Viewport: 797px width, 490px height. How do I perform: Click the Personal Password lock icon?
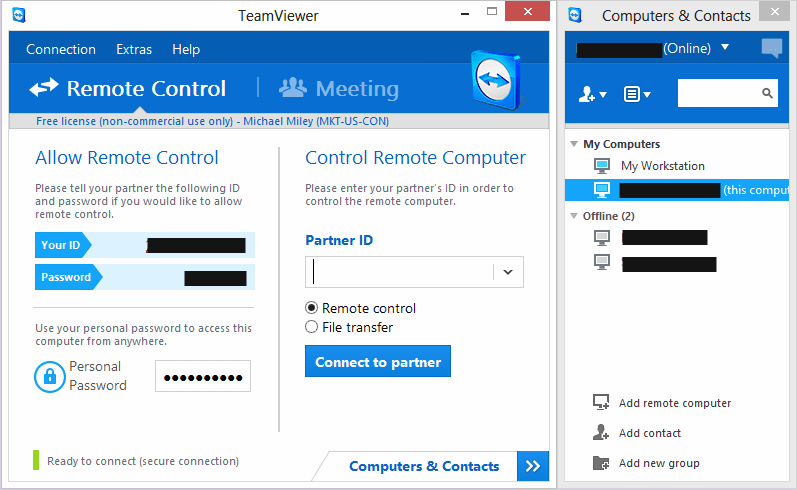coord(49,376)
